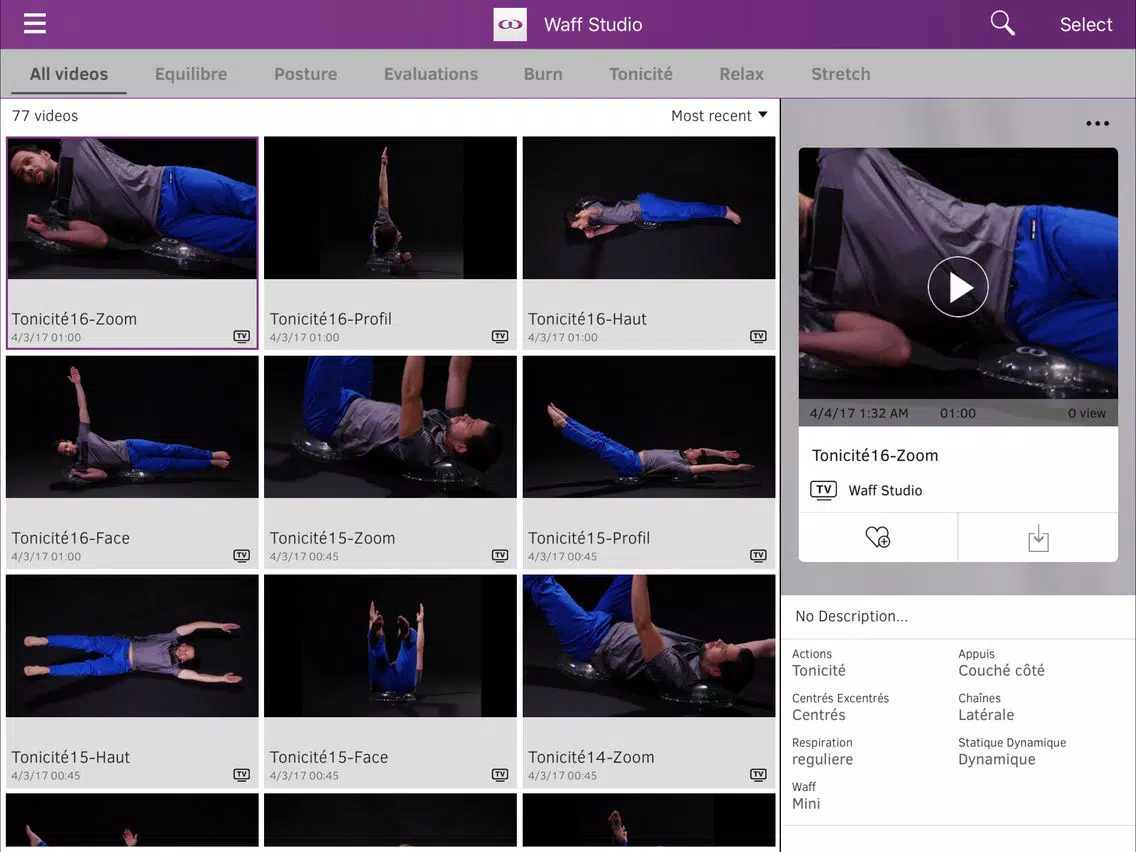Open the Tonicité15-Profil thumbnail
Image resolution: width=1136 pixels, height=852 pixels.
pyautogui.click(x=648, y=427)
